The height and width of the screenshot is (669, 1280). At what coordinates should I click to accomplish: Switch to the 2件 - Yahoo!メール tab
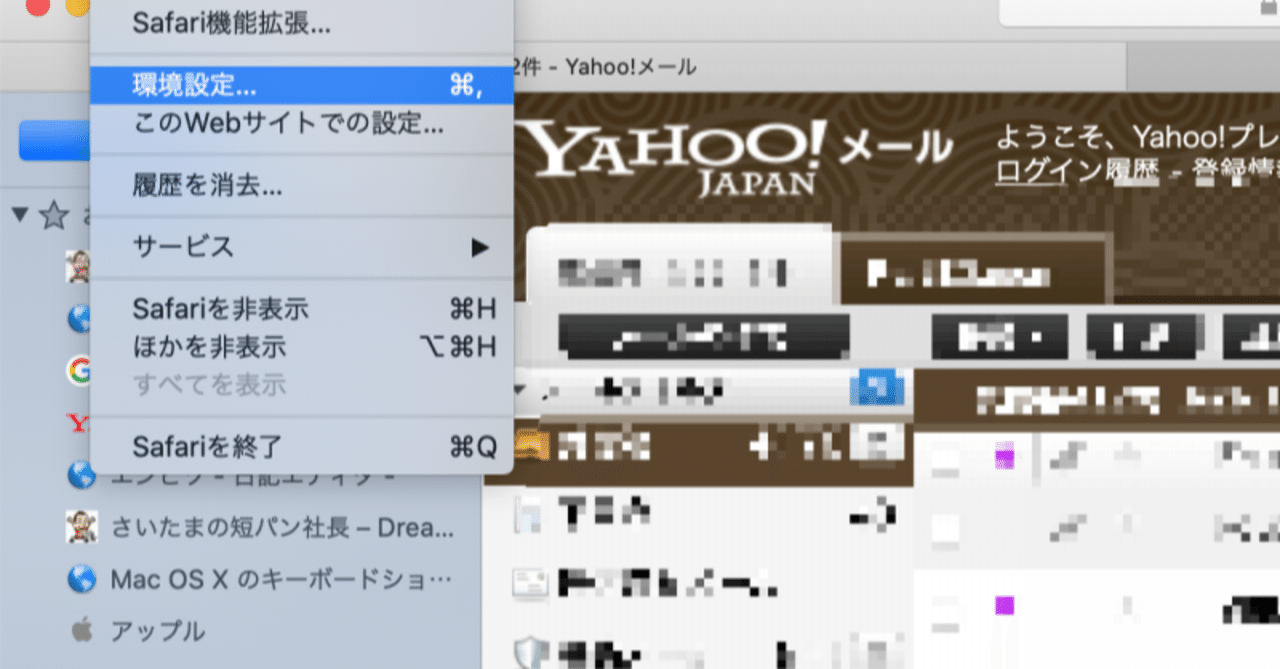602,68
